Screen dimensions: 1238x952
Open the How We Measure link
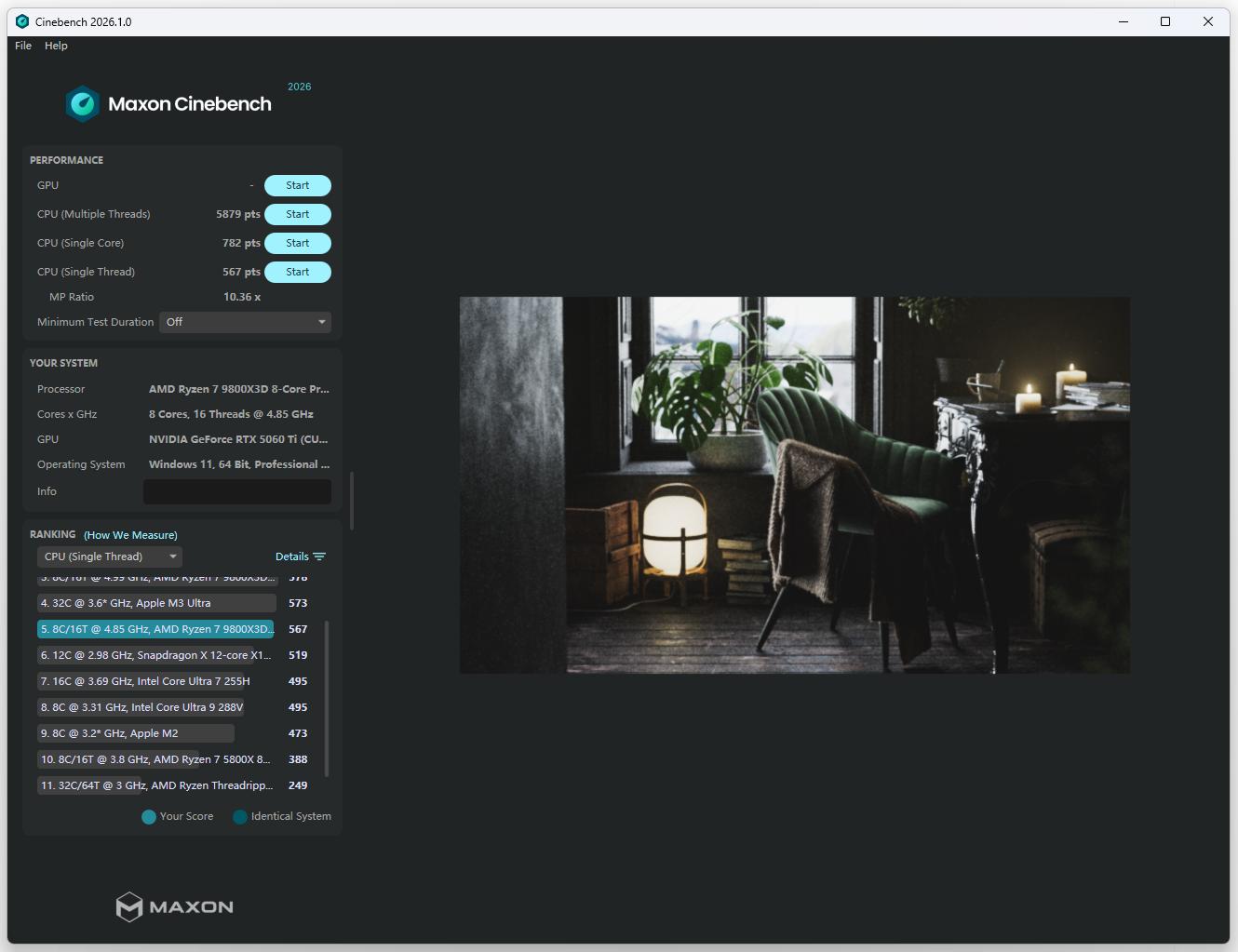(x=130, y=535)
